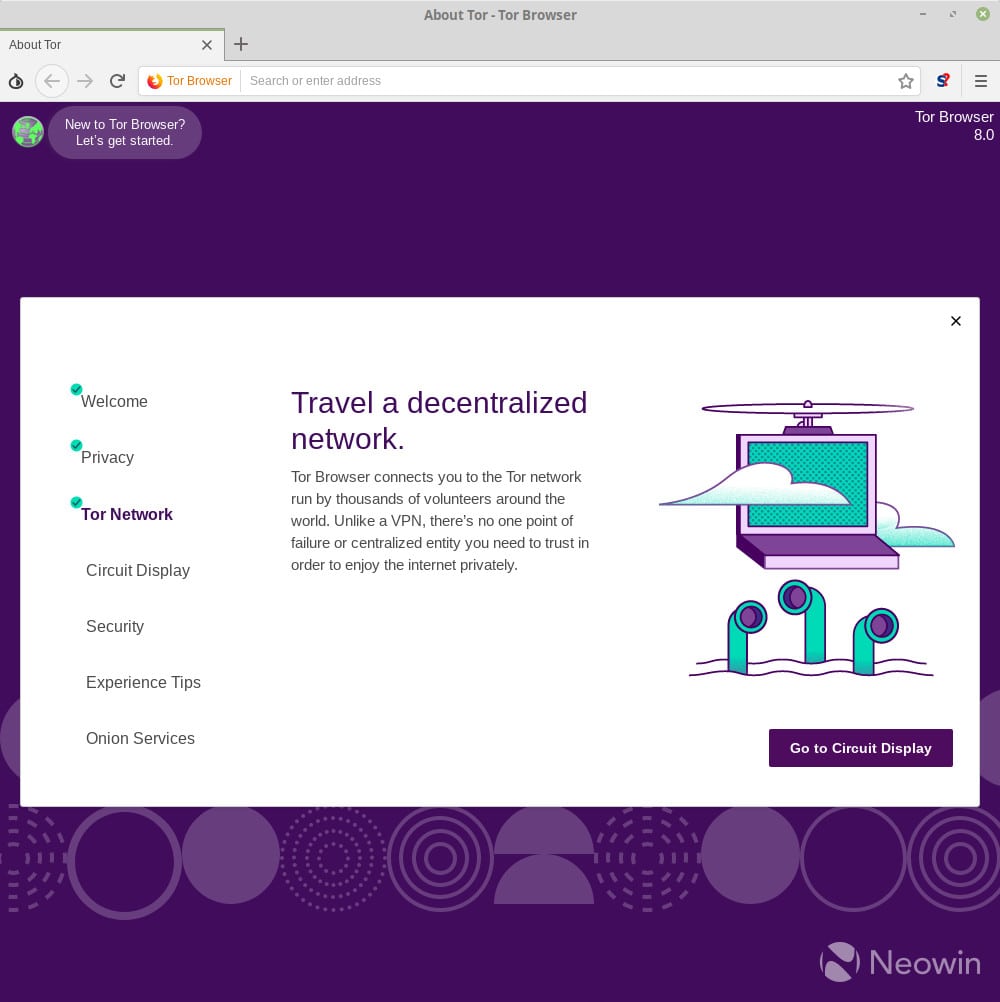Bookmark this page with the star icon
Image resolution: width=1000 pixels, height=1002 pixels.
click(x=906, y=81)
